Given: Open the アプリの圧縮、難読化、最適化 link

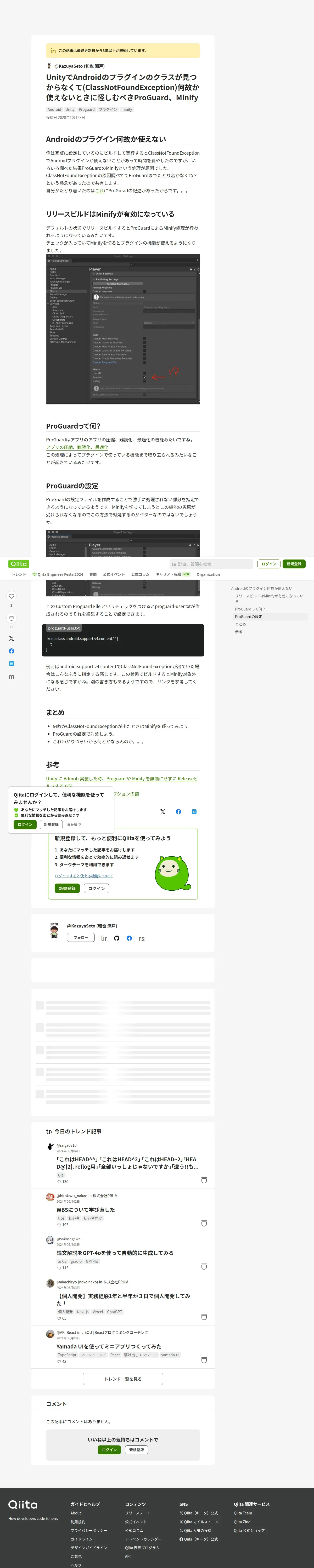Looking at the screenshot, I should pos(77,447).
